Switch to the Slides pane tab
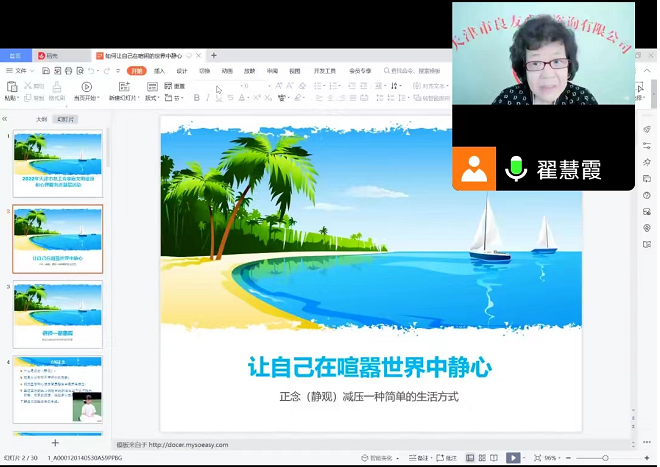This screenshot has width=660, height=467. click(x=66, y=119)
